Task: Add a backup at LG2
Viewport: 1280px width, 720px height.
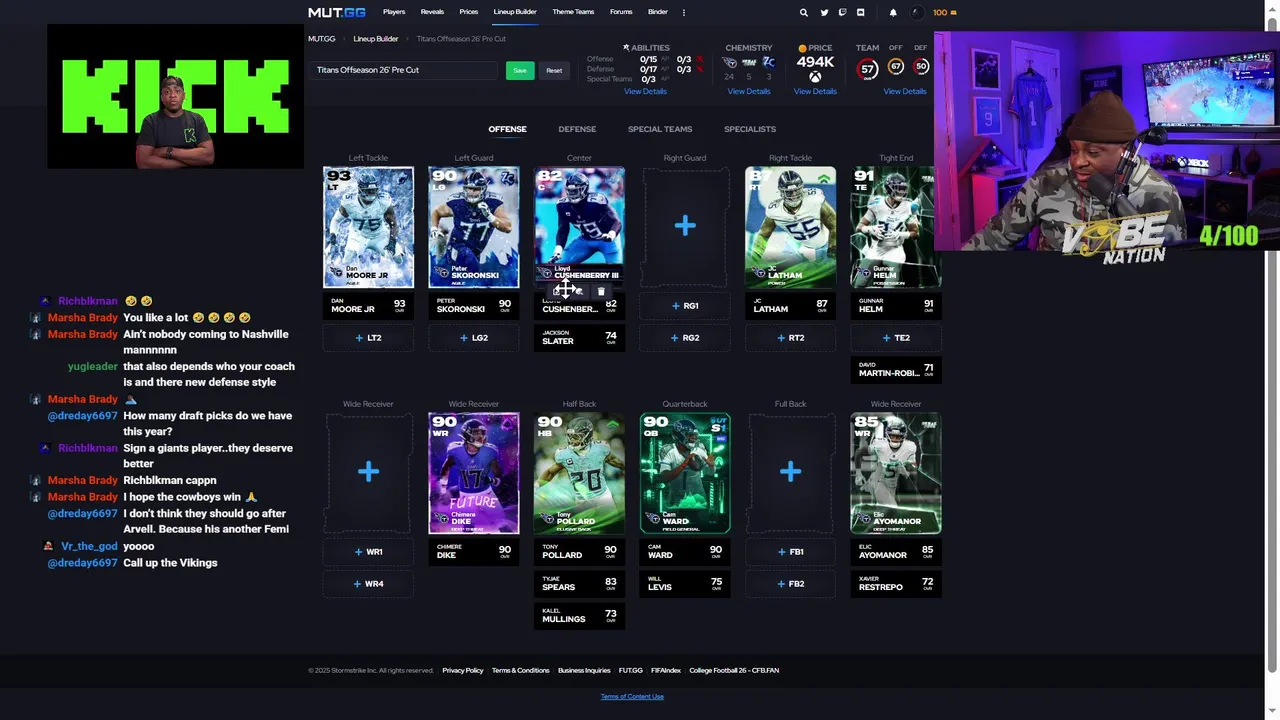Action: tap(474, 338)
